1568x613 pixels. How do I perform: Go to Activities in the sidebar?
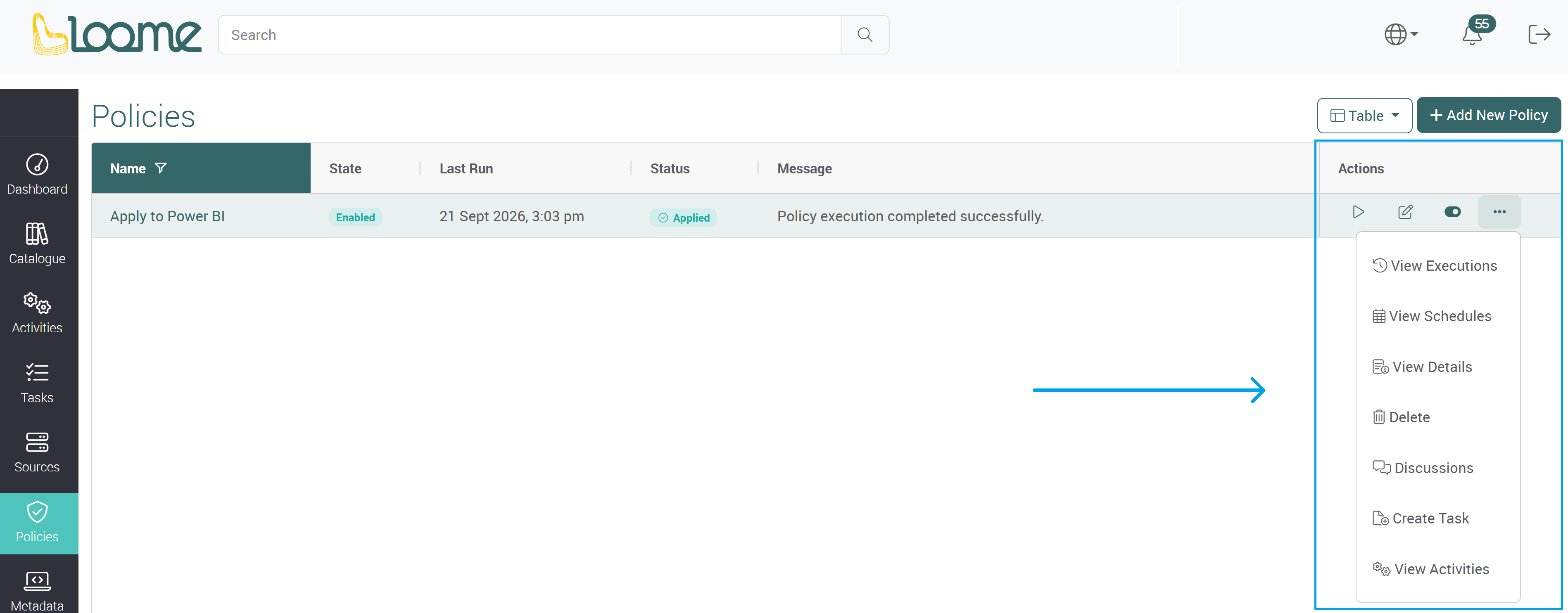pyautogui.click(x=37, y=312)
